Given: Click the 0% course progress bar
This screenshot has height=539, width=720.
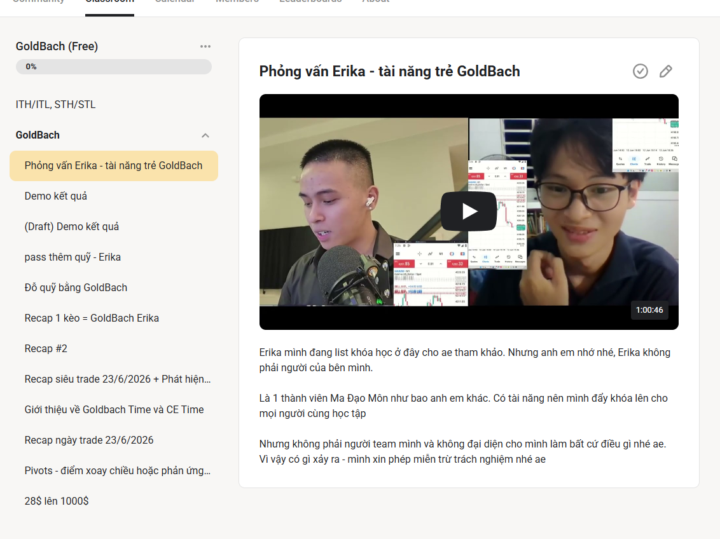Looking at the screenshot, I should click(113, 67).
